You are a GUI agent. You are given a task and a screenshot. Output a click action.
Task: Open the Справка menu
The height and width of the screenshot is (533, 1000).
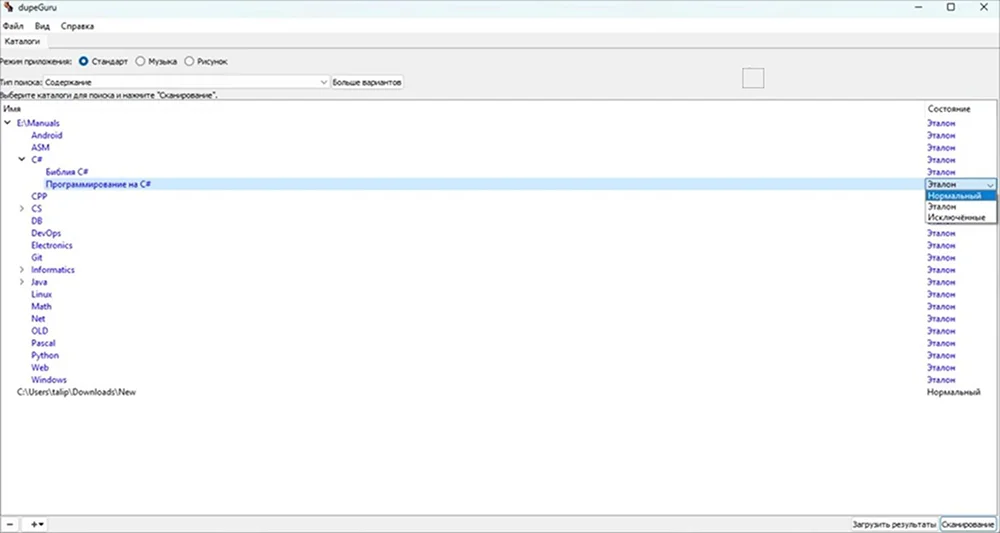pyautogui.click(x=78, y=25)
